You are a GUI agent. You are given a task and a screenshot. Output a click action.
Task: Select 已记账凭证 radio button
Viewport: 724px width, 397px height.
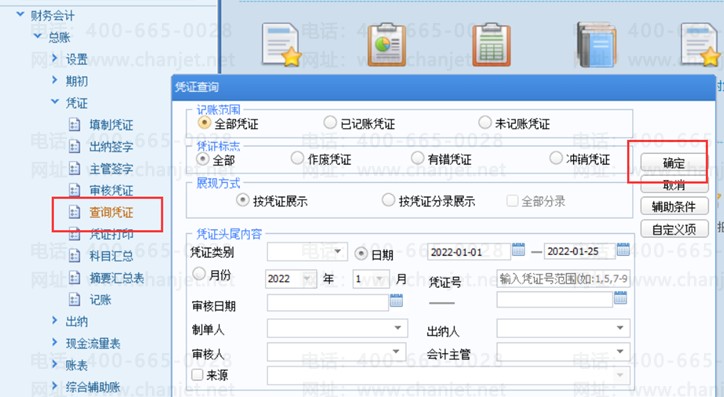(330, 122)
